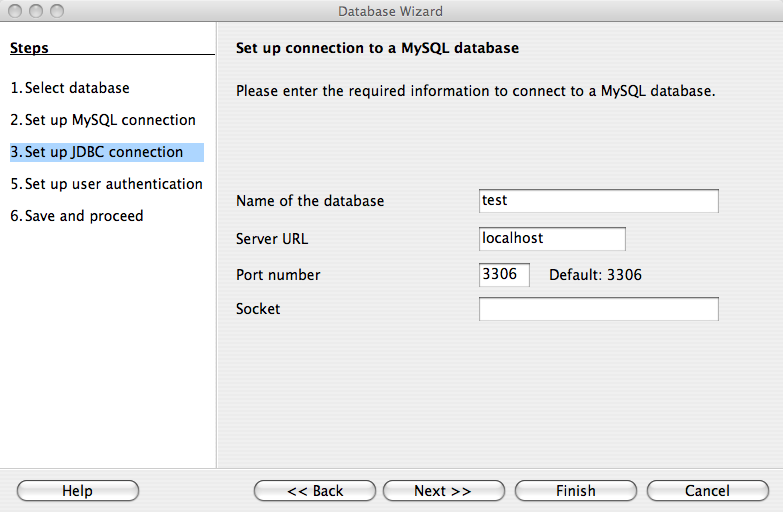The height and width of the screenshot is (512, 783).
Task: Click the Next >> button
Action: pyautogui.click(x=442, y=491)
